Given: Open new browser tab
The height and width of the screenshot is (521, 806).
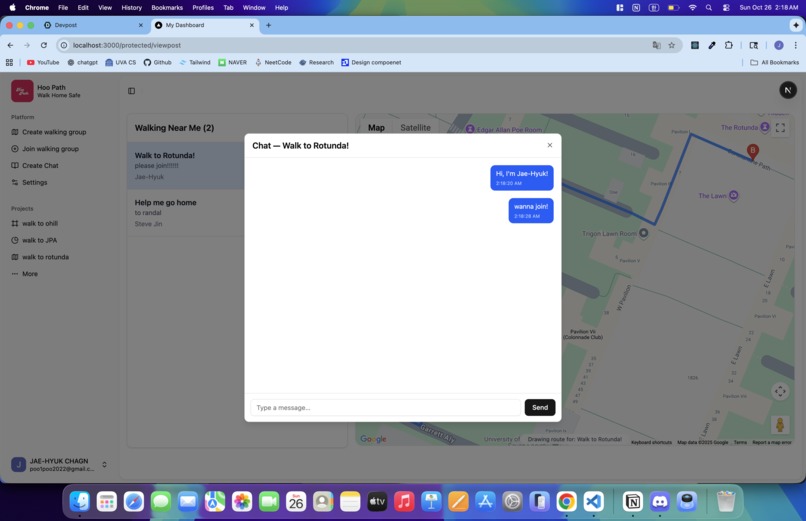Looking at the screenshot, I should pyautogui.click(x=268, y=25).
